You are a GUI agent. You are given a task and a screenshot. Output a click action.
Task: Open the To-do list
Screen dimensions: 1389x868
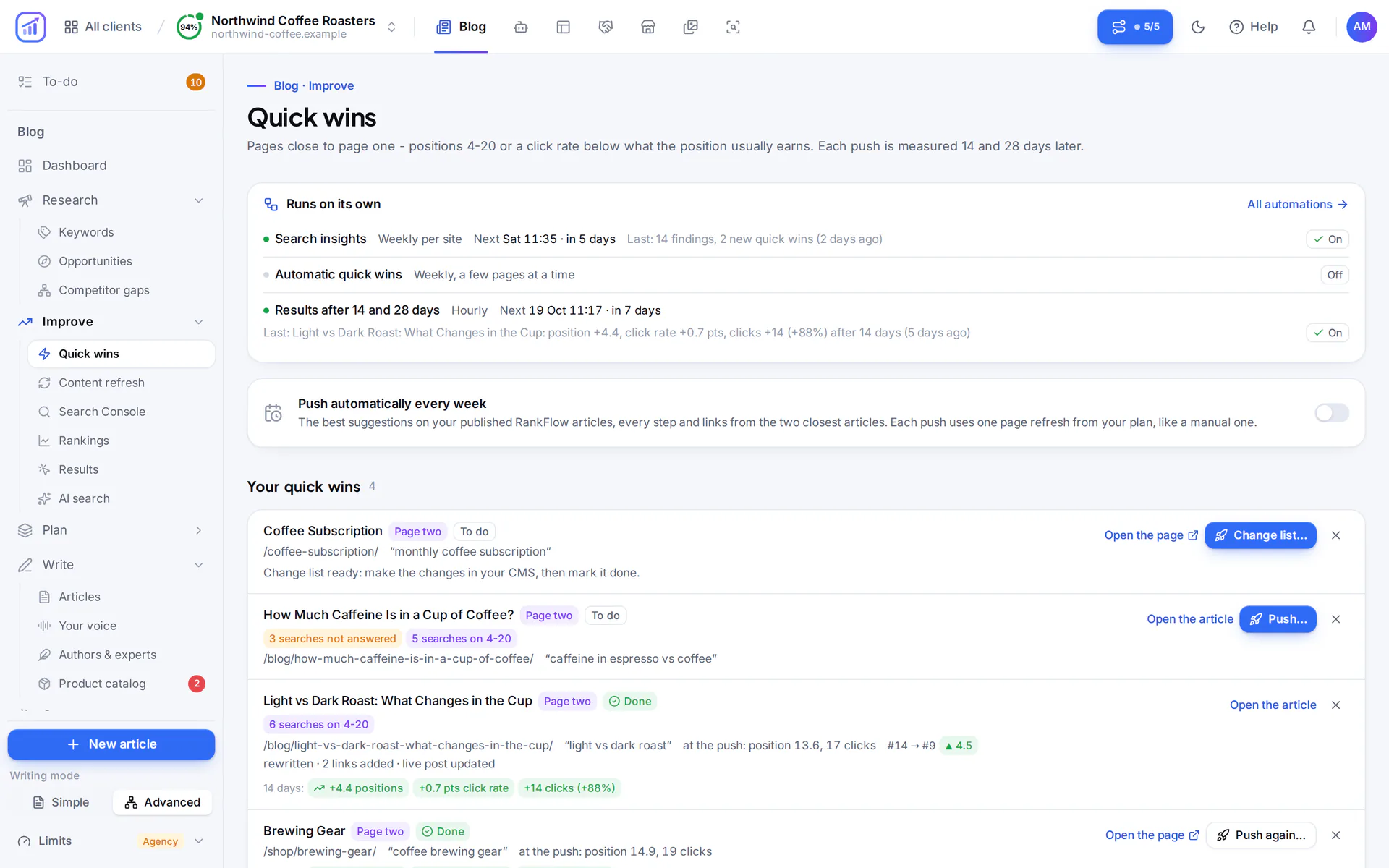coord(111,82)
